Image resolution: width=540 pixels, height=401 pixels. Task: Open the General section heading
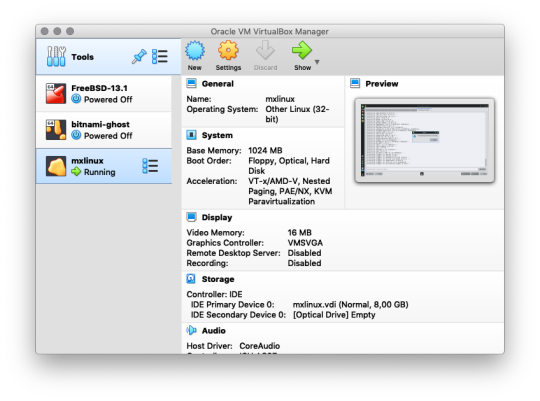click(218, 84)
